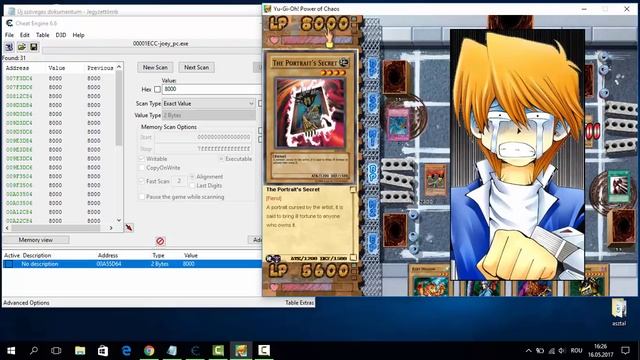Open taskbar search magnifier
Image resolution: width=640 pixels, height=360 pixels.
coord(34,351)
